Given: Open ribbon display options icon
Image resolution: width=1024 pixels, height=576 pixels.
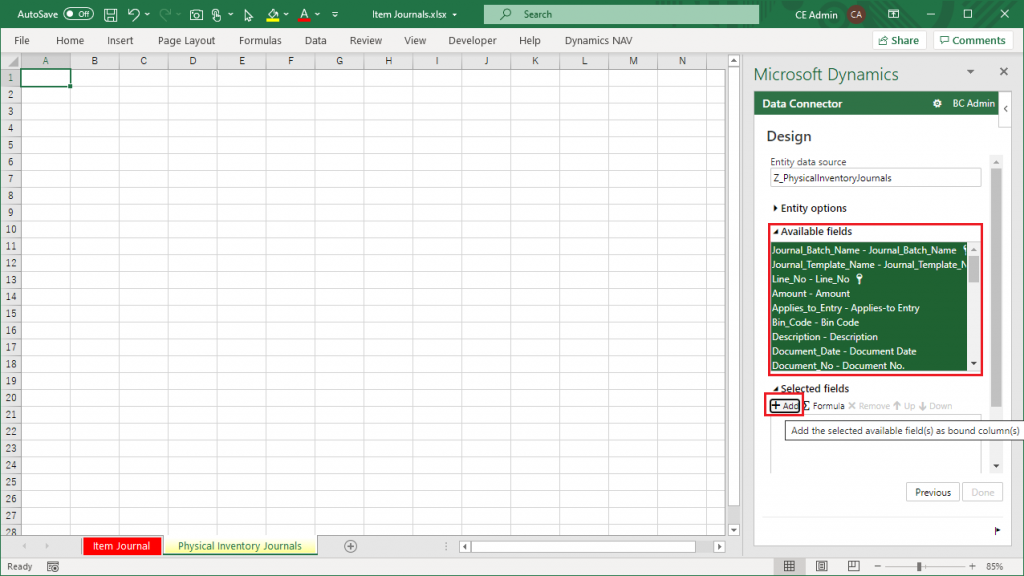Looking at the screenshot, I should pyautogui.click(x=893, y=14).
